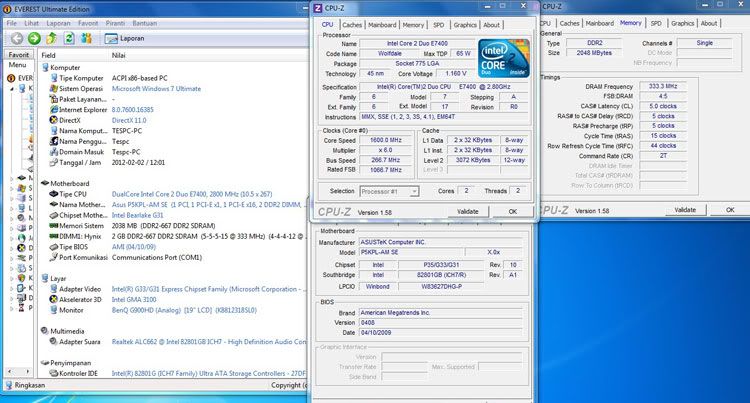Click the Kontroler IDE drive icon
The height and width of the screenshot is (403, 750).
coord(54,373)
